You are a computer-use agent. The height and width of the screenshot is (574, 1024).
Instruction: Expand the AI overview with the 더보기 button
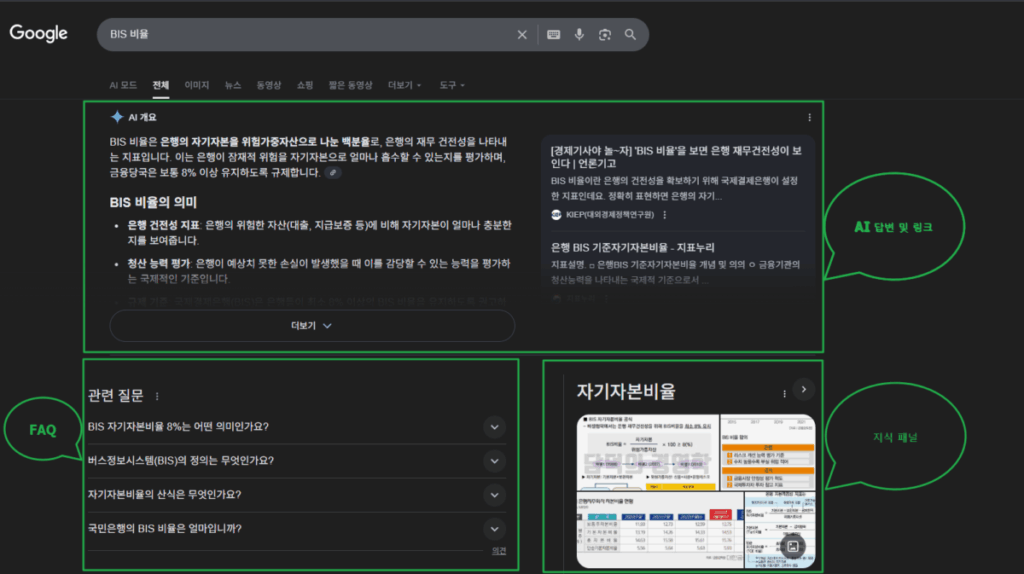coord(312,325)
